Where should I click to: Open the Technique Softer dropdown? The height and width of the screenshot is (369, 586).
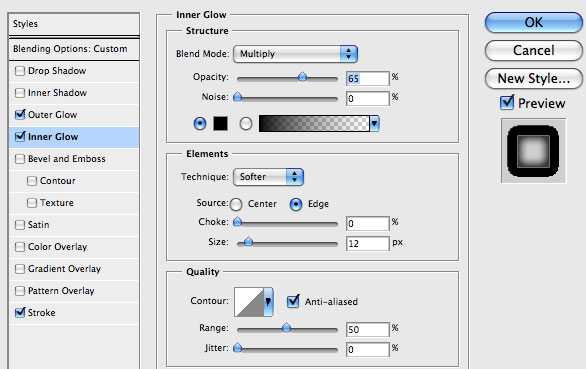point(268,177)
